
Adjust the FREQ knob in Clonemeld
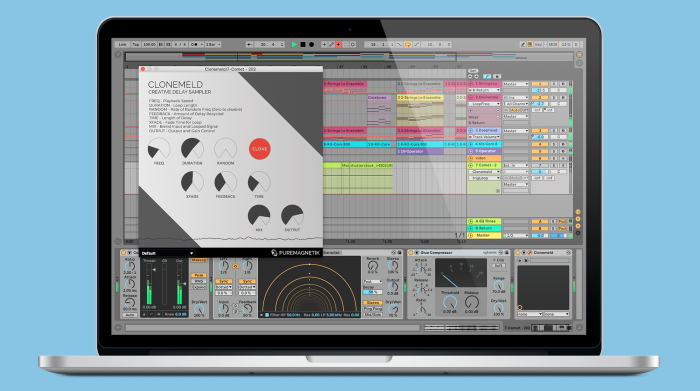[x=159, y=149]
